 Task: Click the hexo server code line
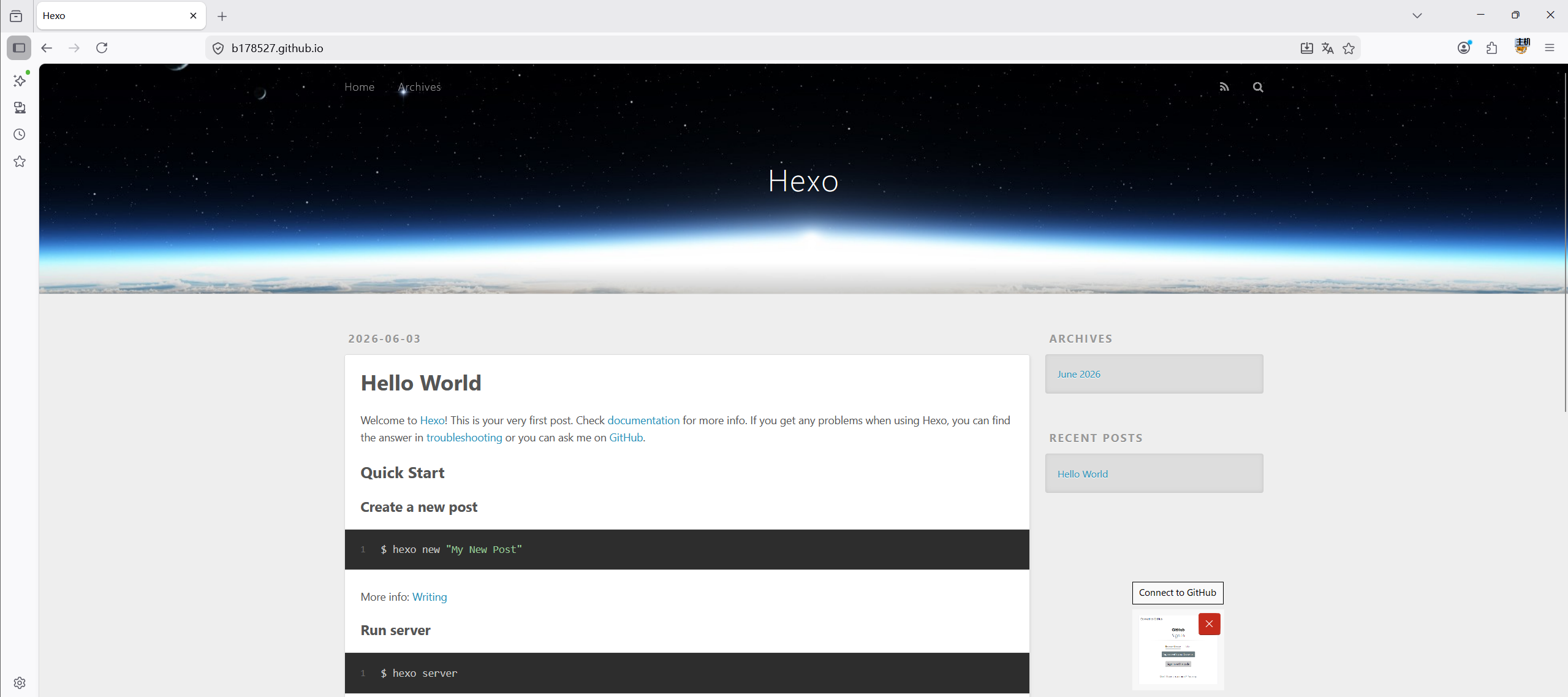(x=419, y=673)
